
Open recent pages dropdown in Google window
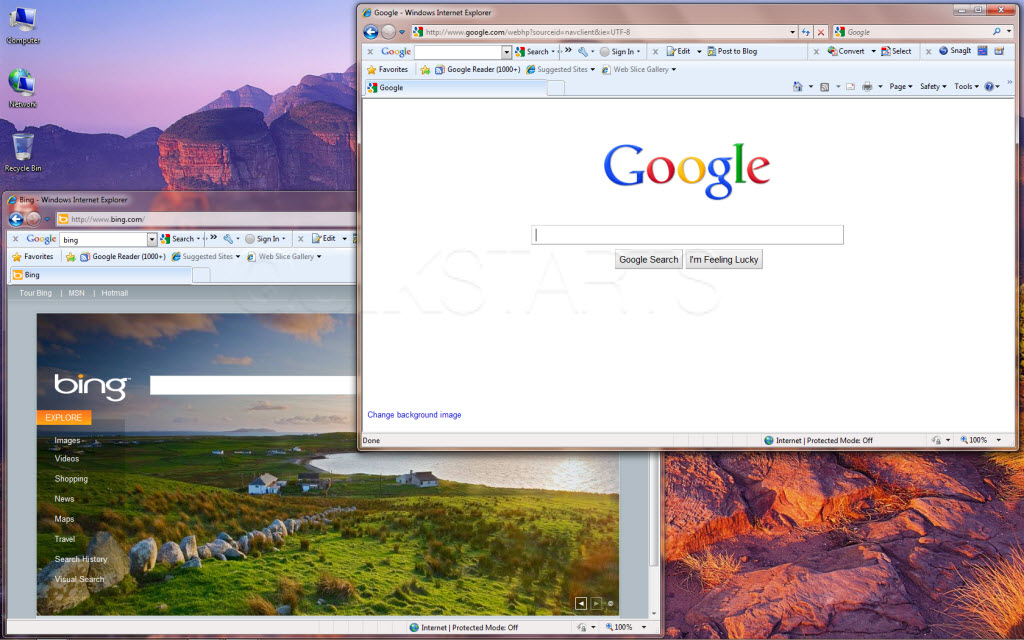(402, 32)
